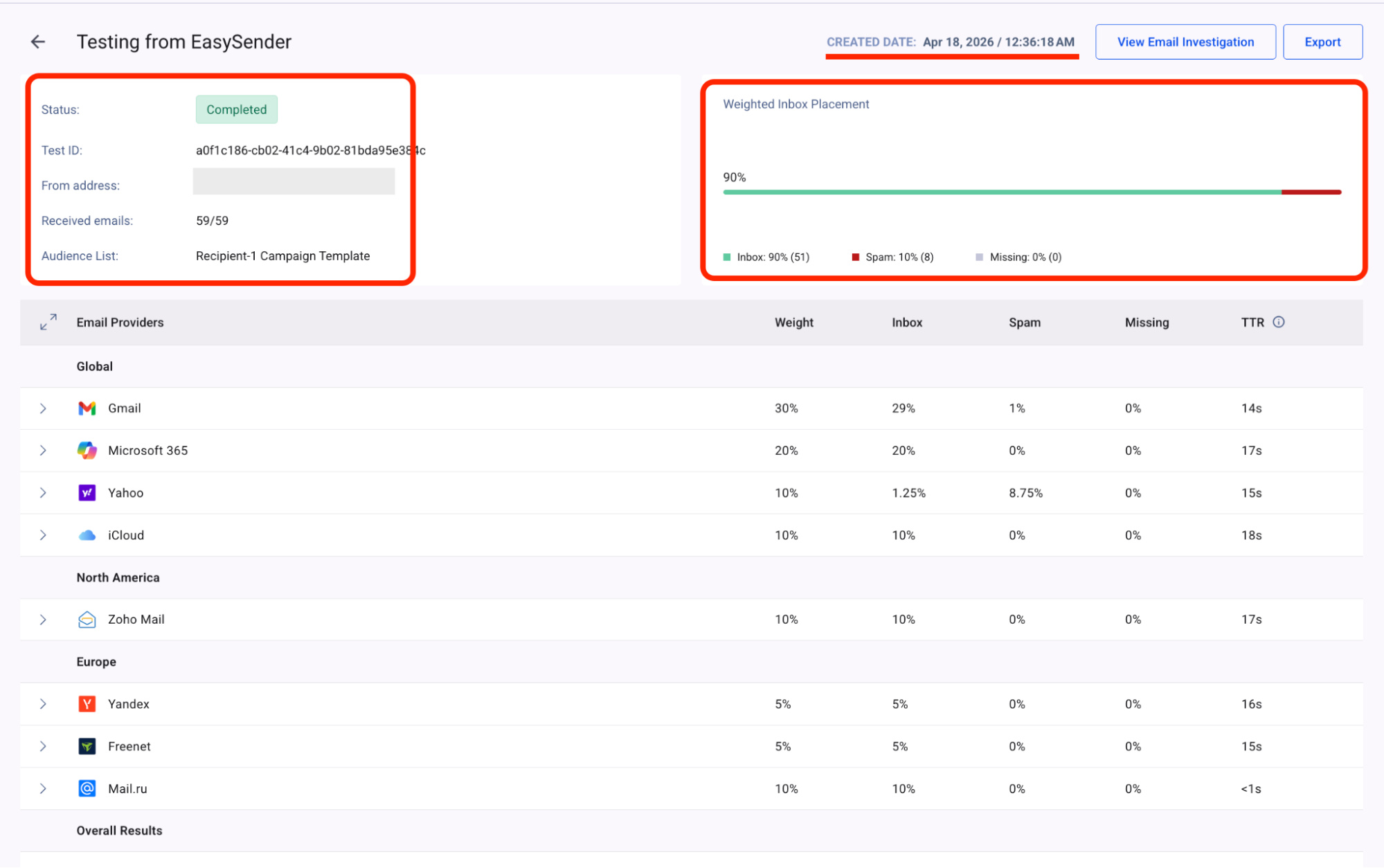The width and height of the screenshot is (1384, 868).
Task: Click the Inbox column header
Action: pos(906,323)
